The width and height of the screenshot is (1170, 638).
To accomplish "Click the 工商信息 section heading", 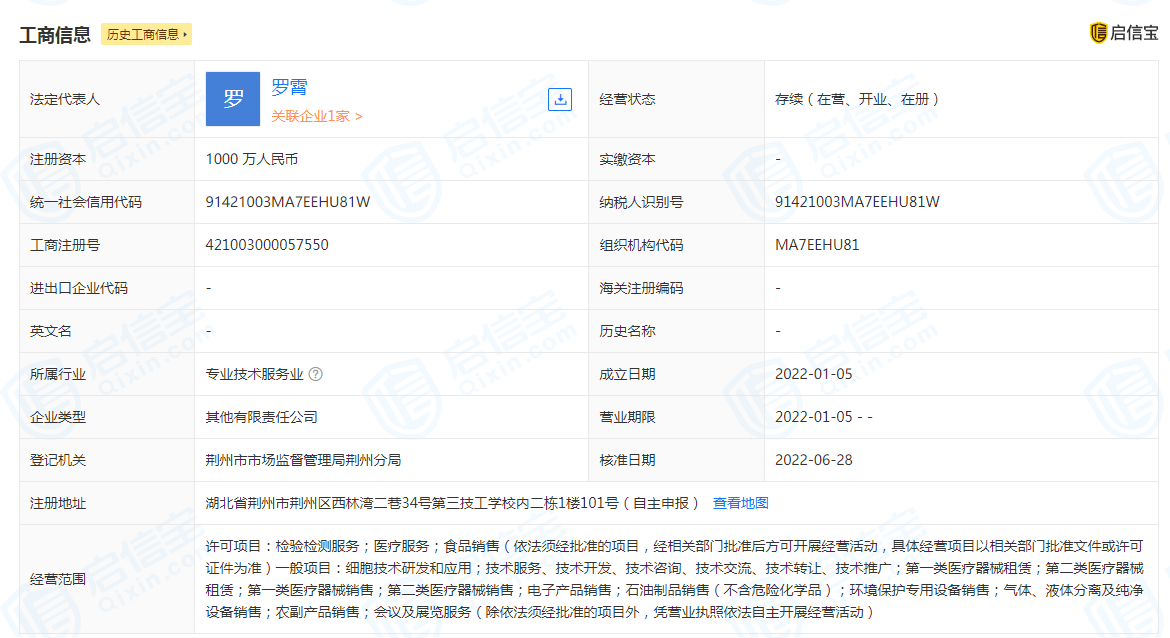I will pos(55,34).
